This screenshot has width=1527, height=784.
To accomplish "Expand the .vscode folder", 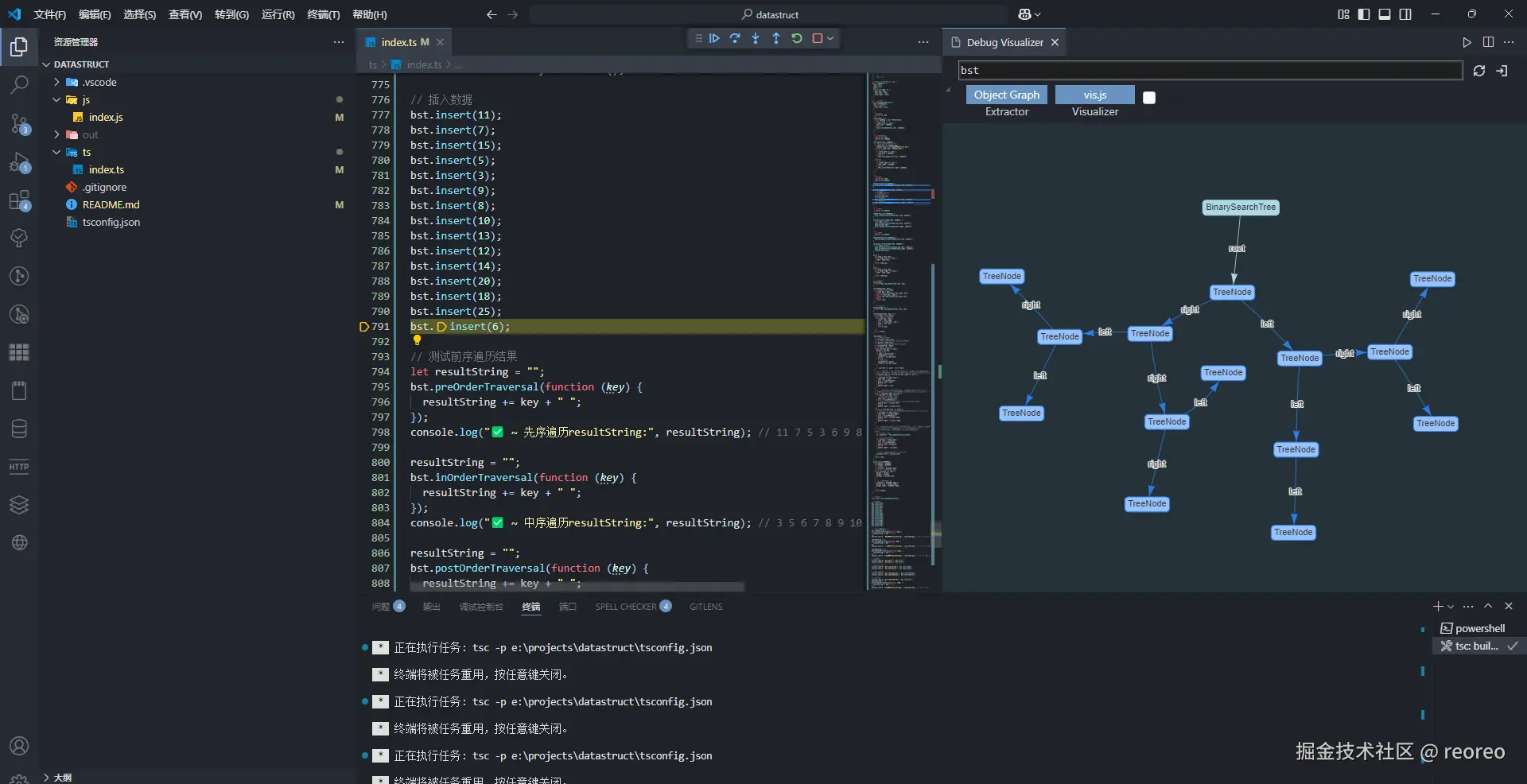I will [x=99, y=82].
